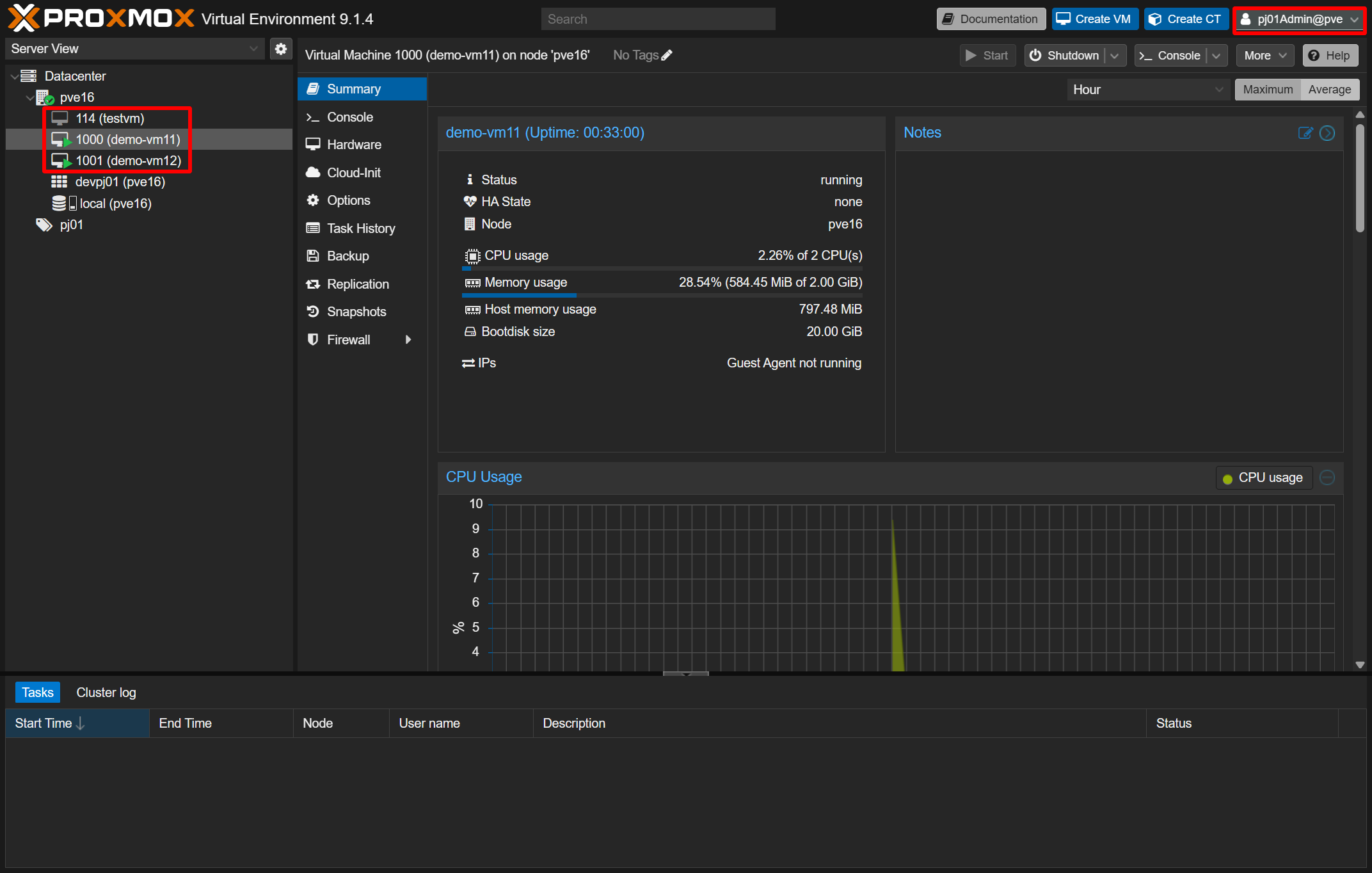The width and height of the screenshot is (1372, 873).
Task: Open Task History for the VM
Action: coord(361,228)
